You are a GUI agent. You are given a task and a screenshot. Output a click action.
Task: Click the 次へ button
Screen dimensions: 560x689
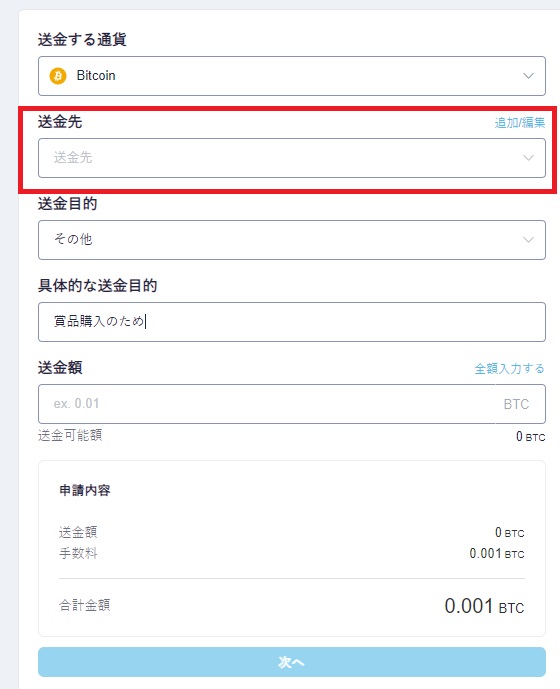coord(292,662)
